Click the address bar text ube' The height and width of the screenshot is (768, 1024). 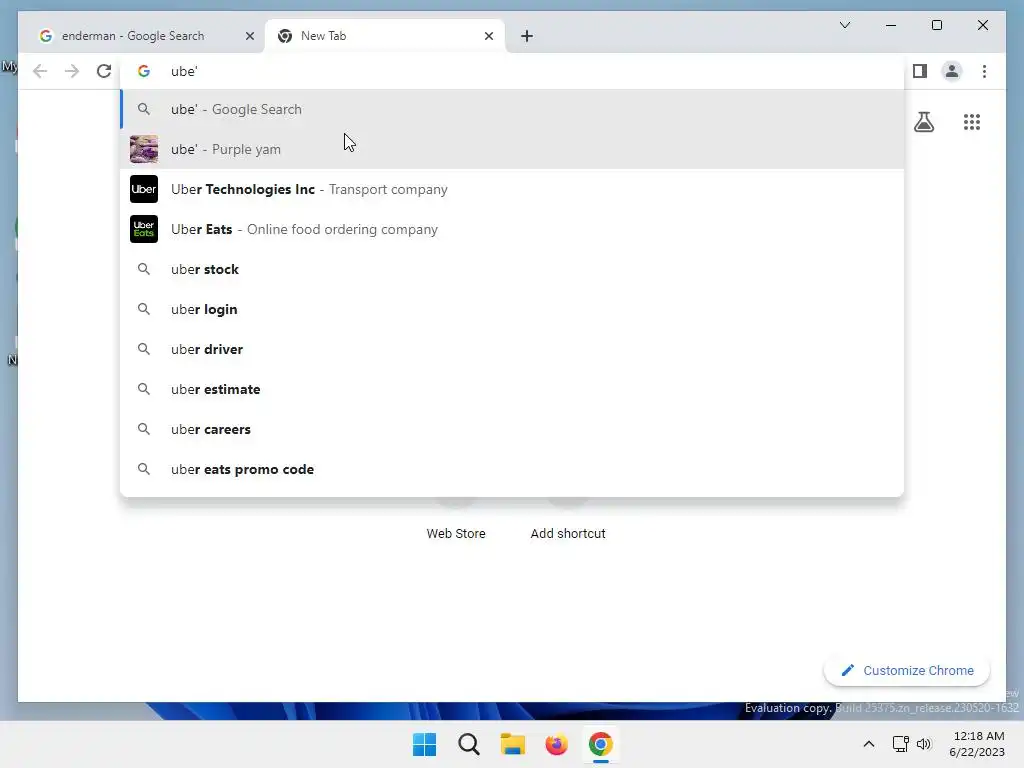pos(184,71)
